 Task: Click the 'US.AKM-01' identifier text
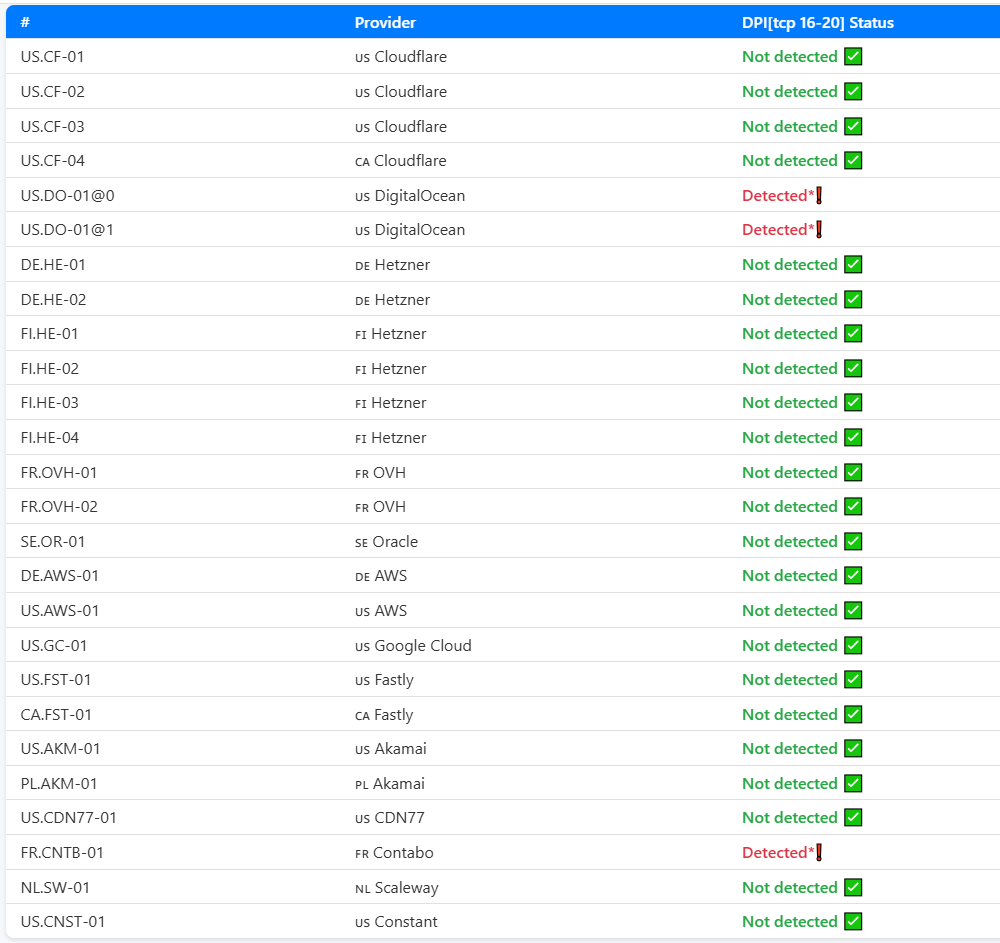[60, 749]
